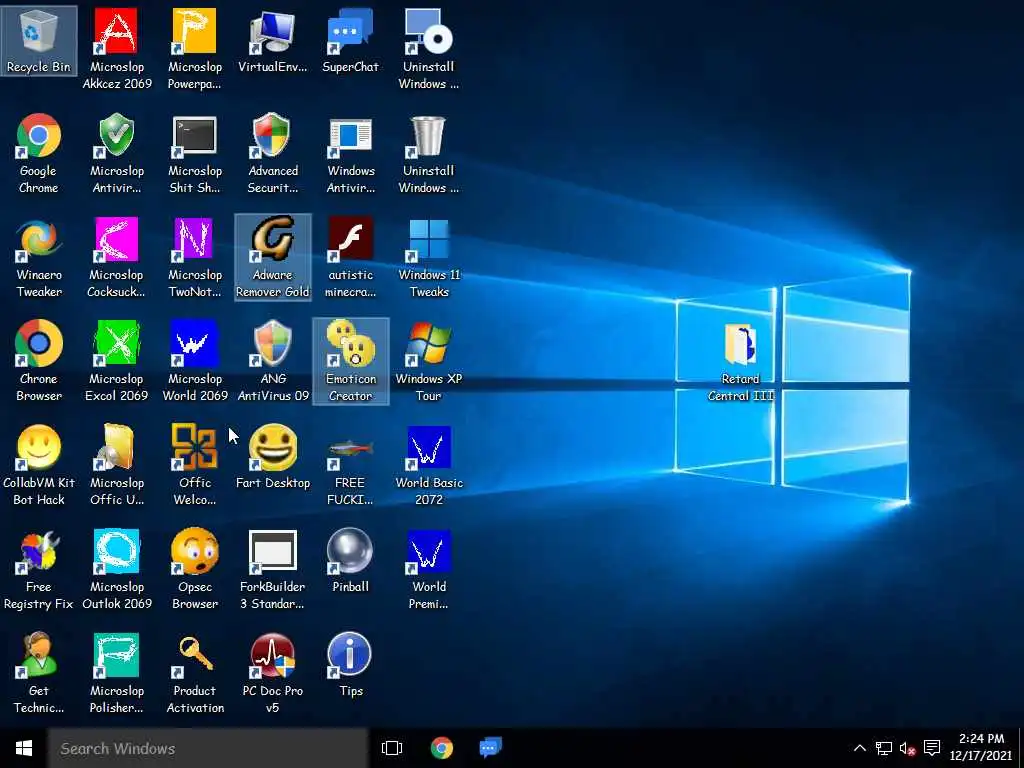Select the Free Registry Fix shortcut
The height and width of the screenshot is (768, 1024).
[x=39, y=569]
